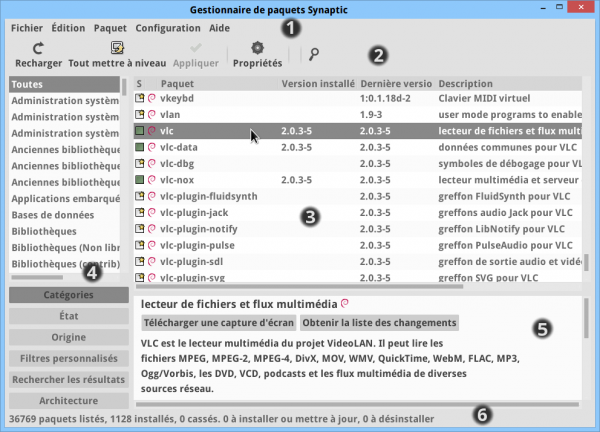
Task: Click Debian swirl icon on vlc-plugin-pulse row
Action: (x=152, y=245)
